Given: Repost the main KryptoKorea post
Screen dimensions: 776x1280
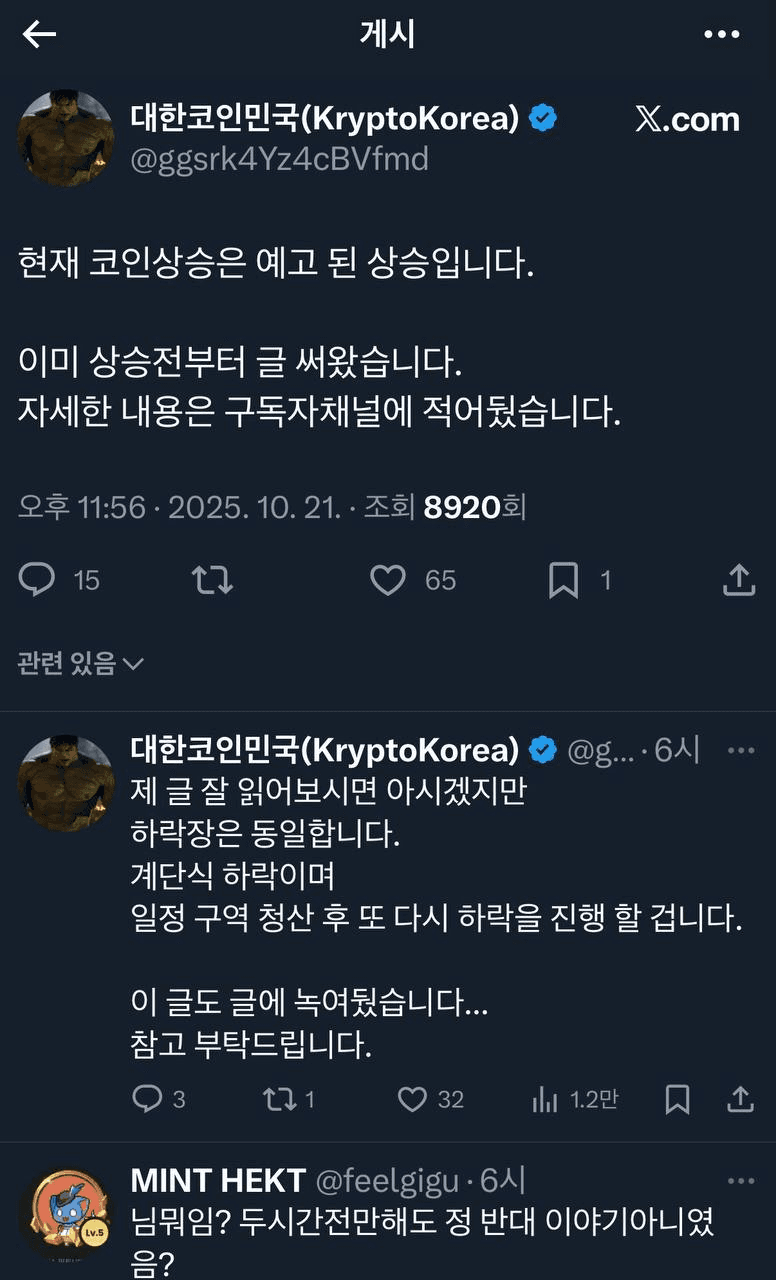Looking at the screenshot, I should (x=212, y=579).
